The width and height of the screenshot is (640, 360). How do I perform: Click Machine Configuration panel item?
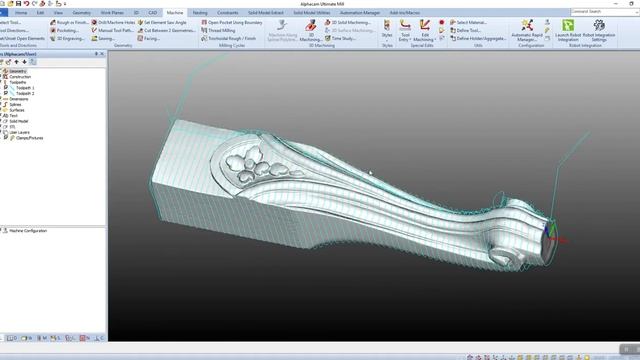(28, 231)
